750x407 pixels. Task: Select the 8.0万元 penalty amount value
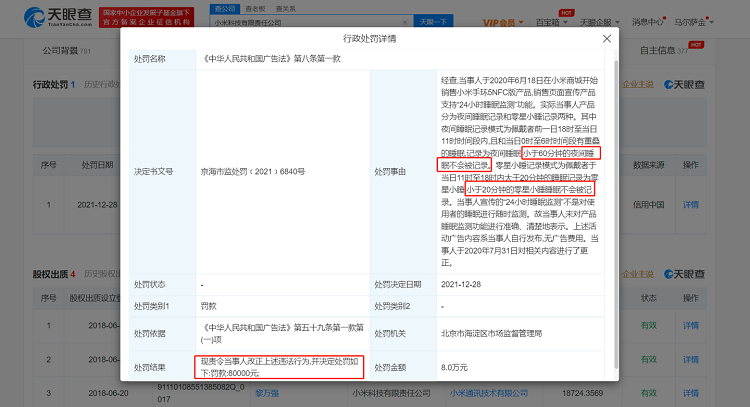point(454,367)
